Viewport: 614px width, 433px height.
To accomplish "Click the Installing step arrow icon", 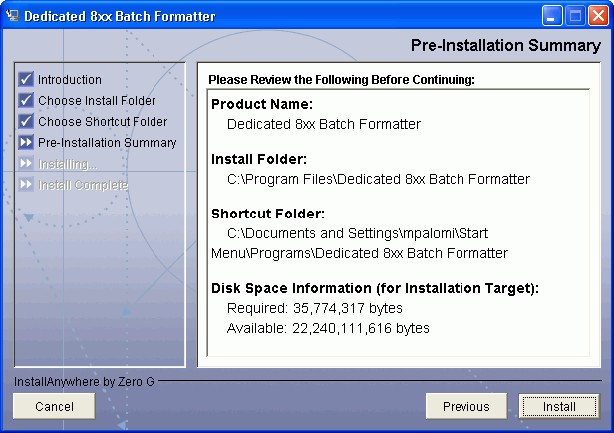I will (26, 163).
